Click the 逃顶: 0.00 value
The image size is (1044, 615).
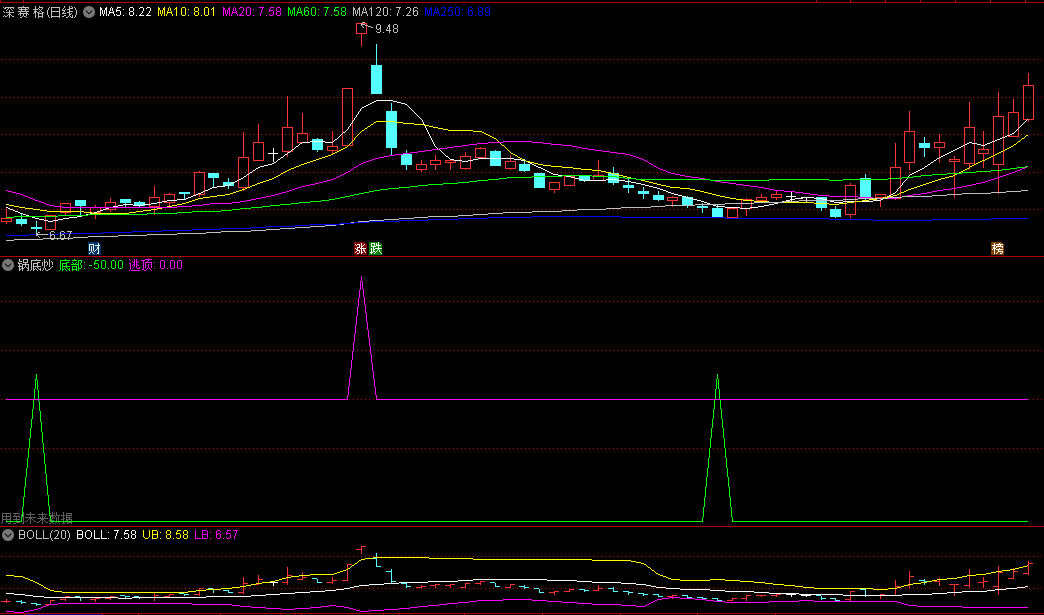coord(156,265)
